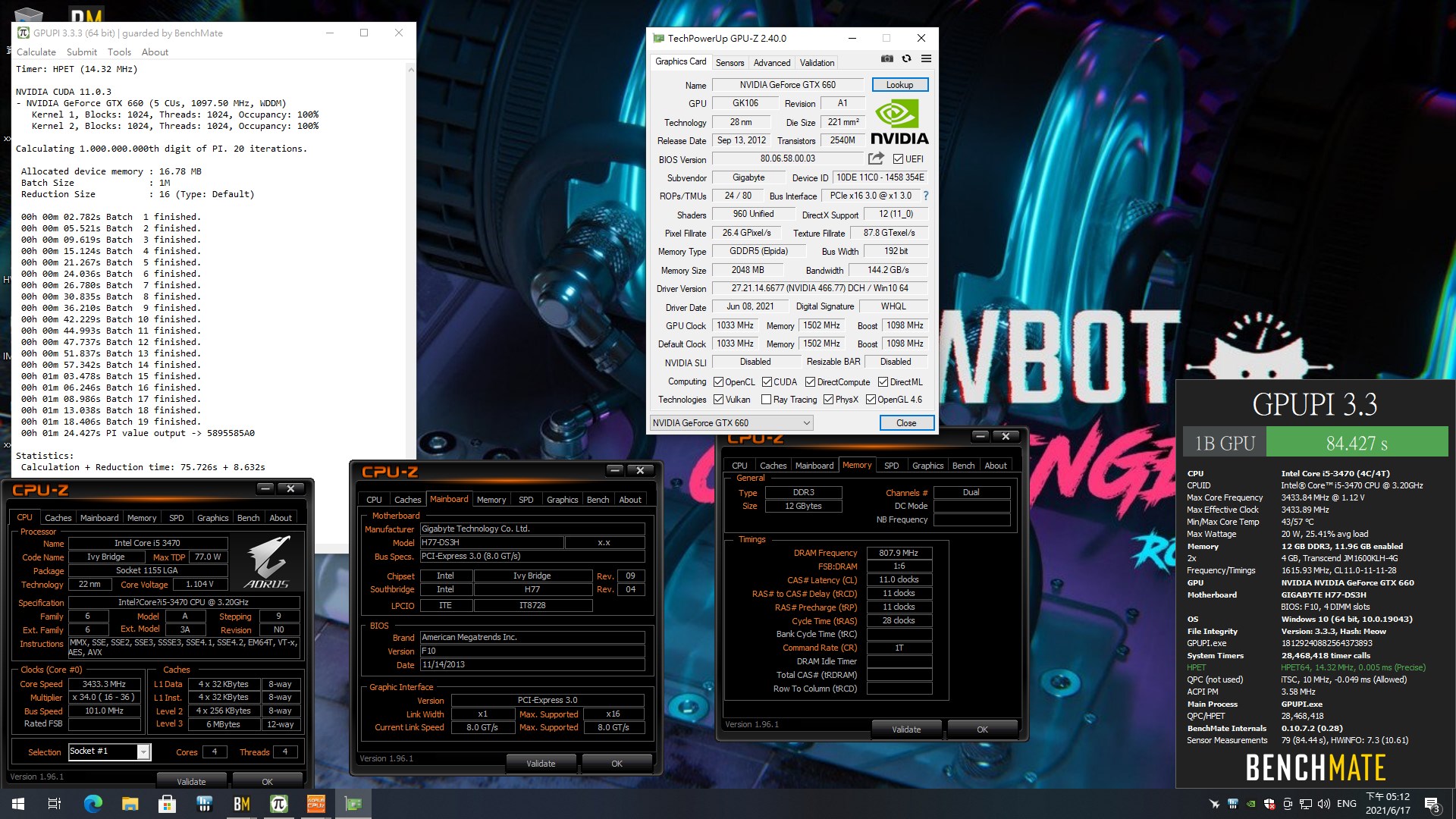The image size is (1456, 819).
Task: Open the Windows Start menu
Action: click(18, 804)
